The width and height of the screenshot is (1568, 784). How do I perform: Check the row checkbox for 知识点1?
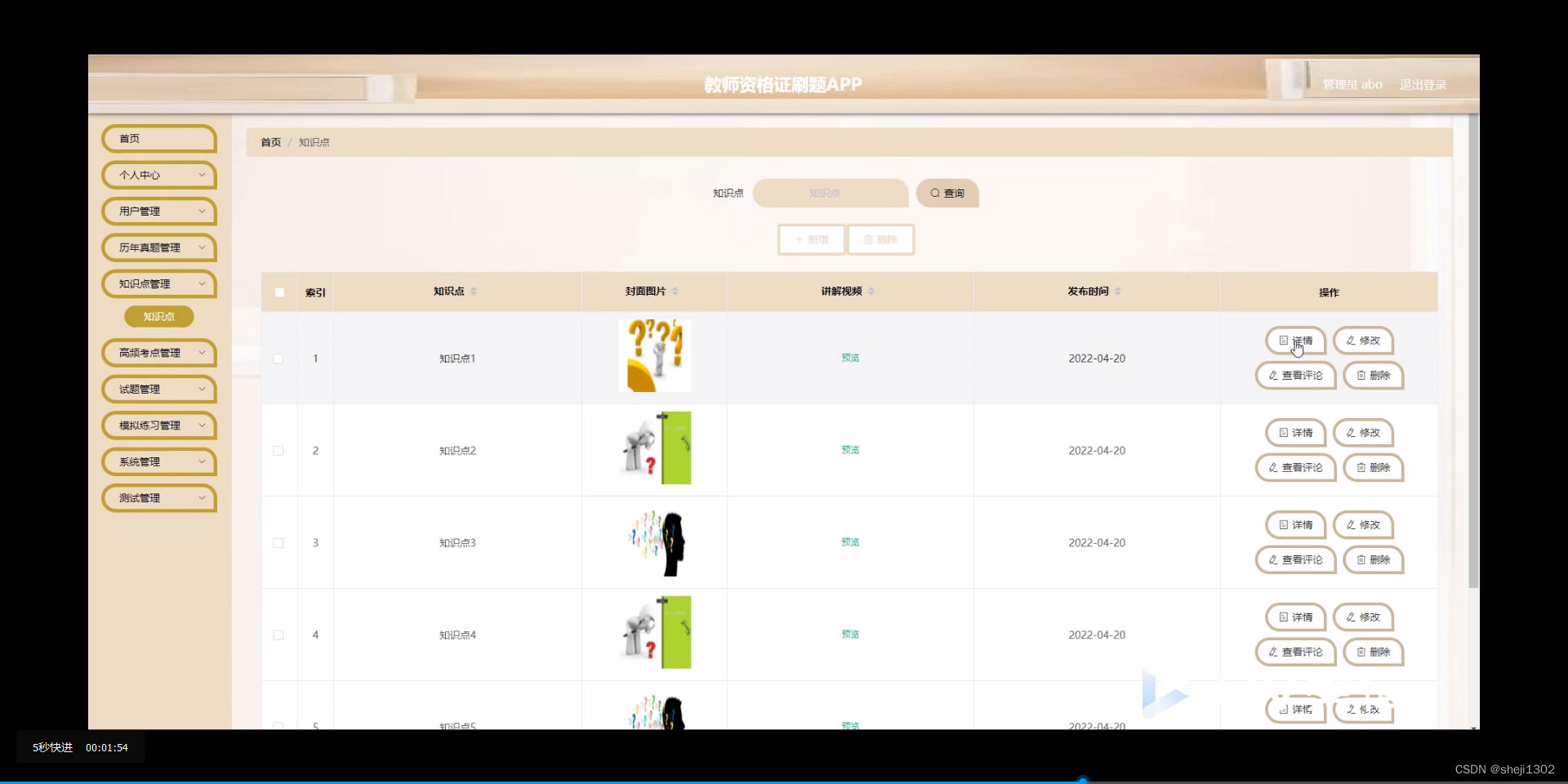278,359
